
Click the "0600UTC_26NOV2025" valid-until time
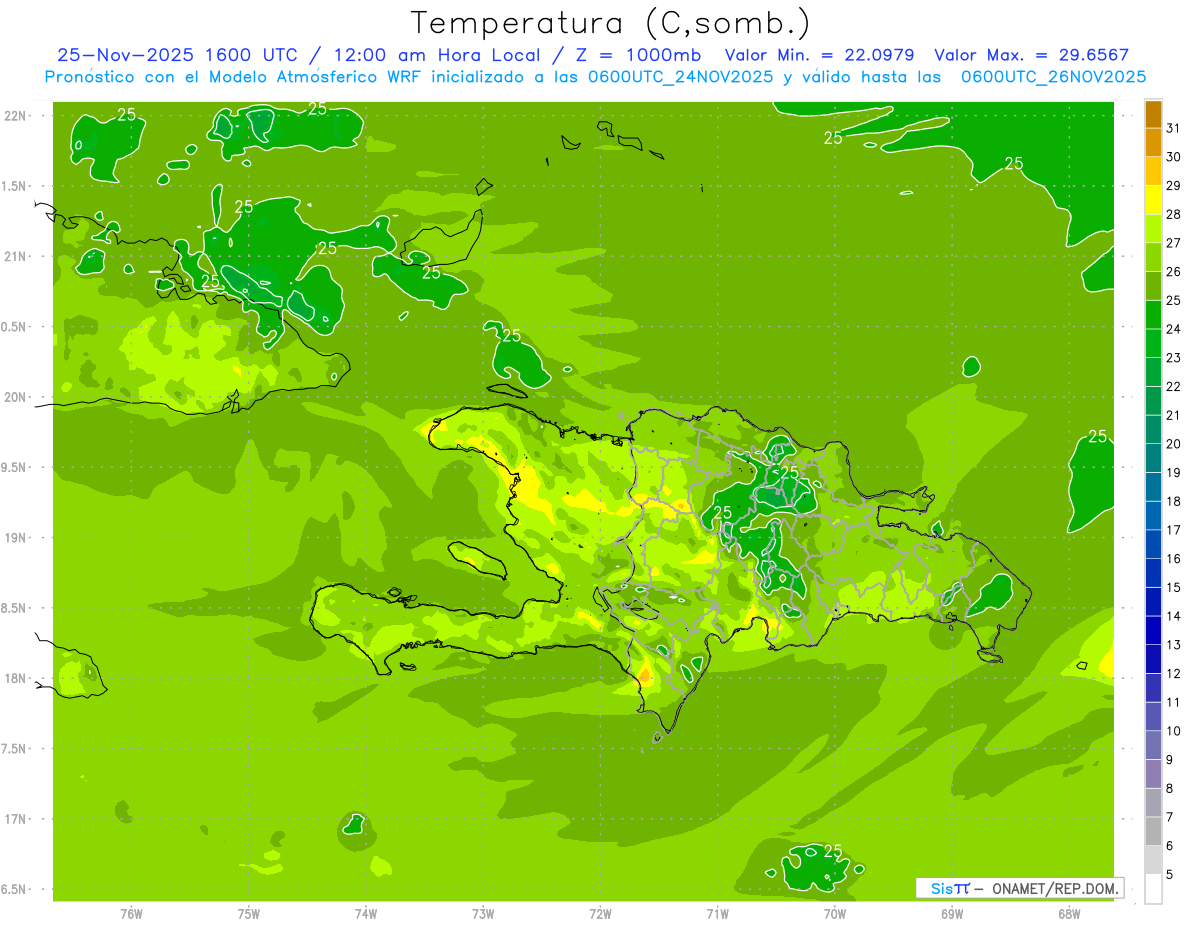coord(1053,77)
